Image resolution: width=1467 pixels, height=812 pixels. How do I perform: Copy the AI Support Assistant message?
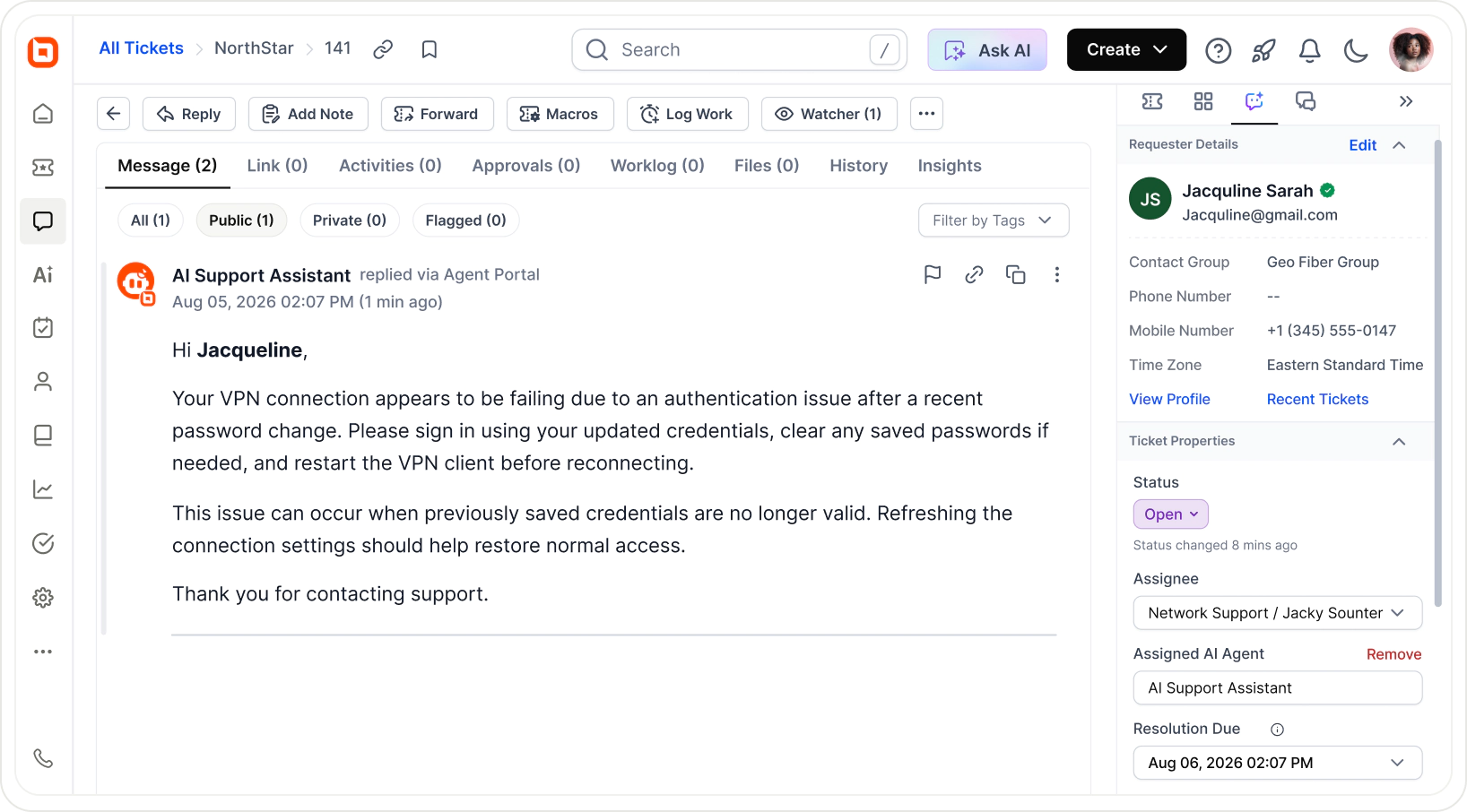(x=1016, y=274)
